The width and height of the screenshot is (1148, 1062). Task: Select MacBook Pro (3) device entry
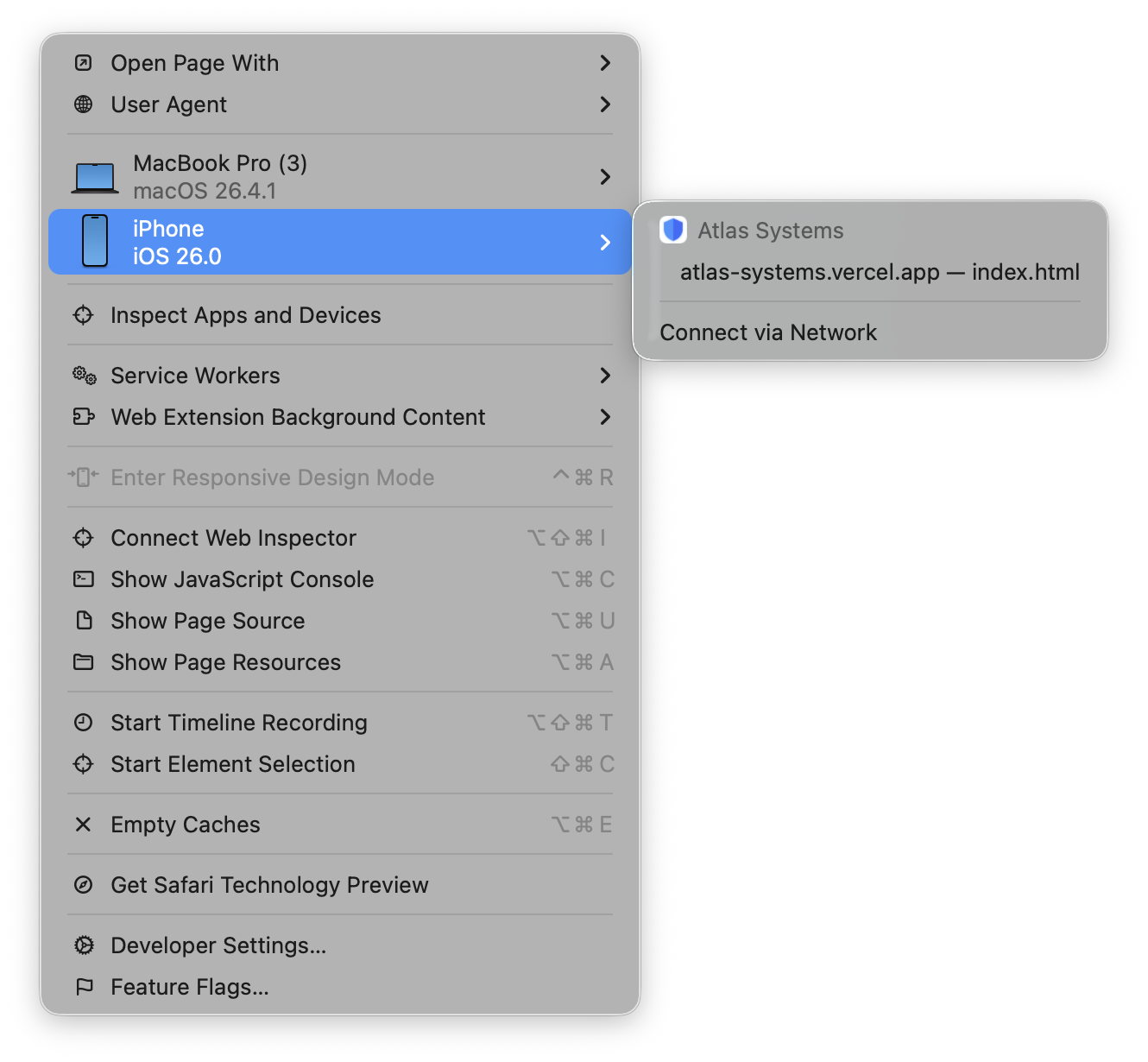(340, 177)
